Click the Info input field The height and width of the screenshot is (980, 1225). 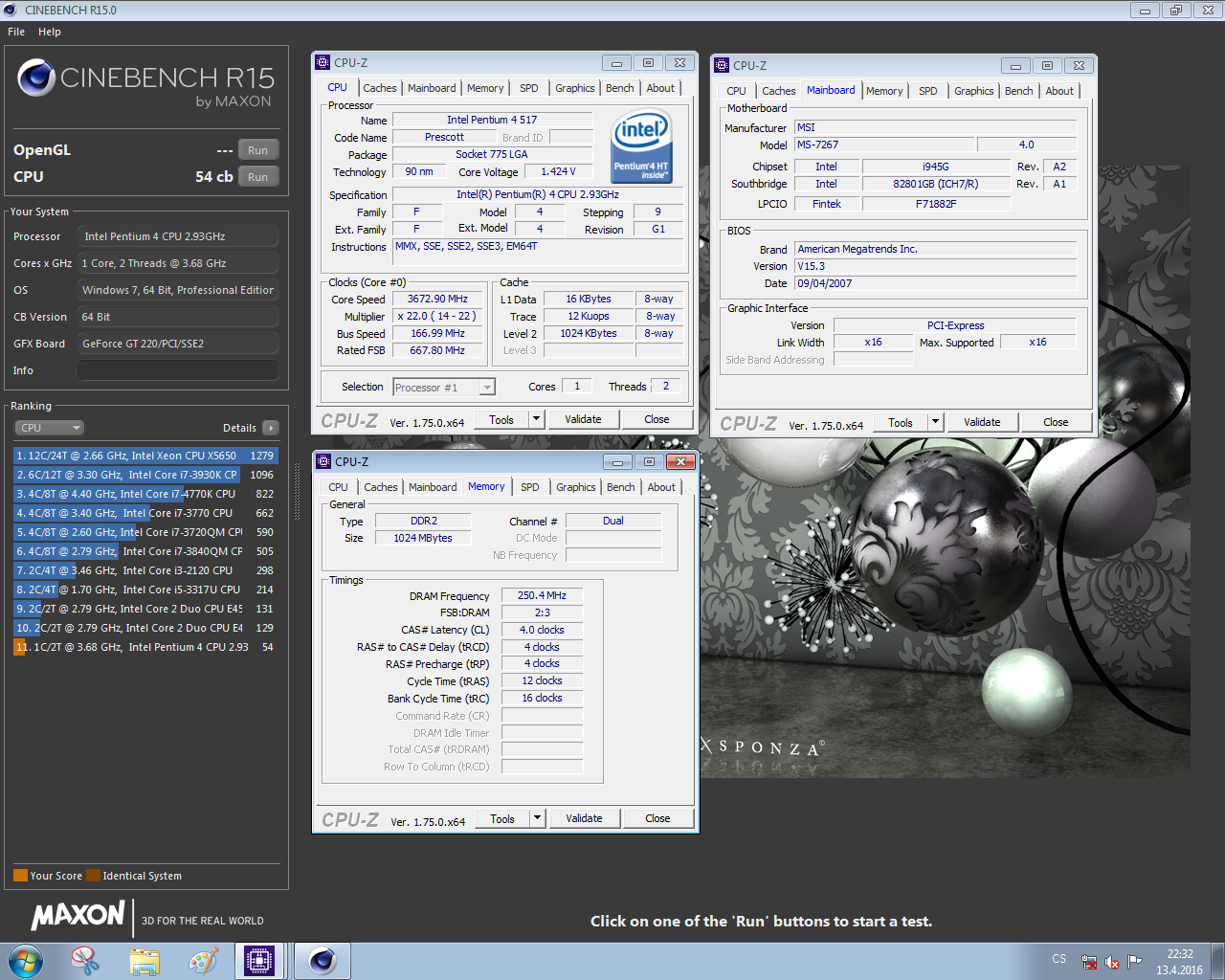pos(178,370)
